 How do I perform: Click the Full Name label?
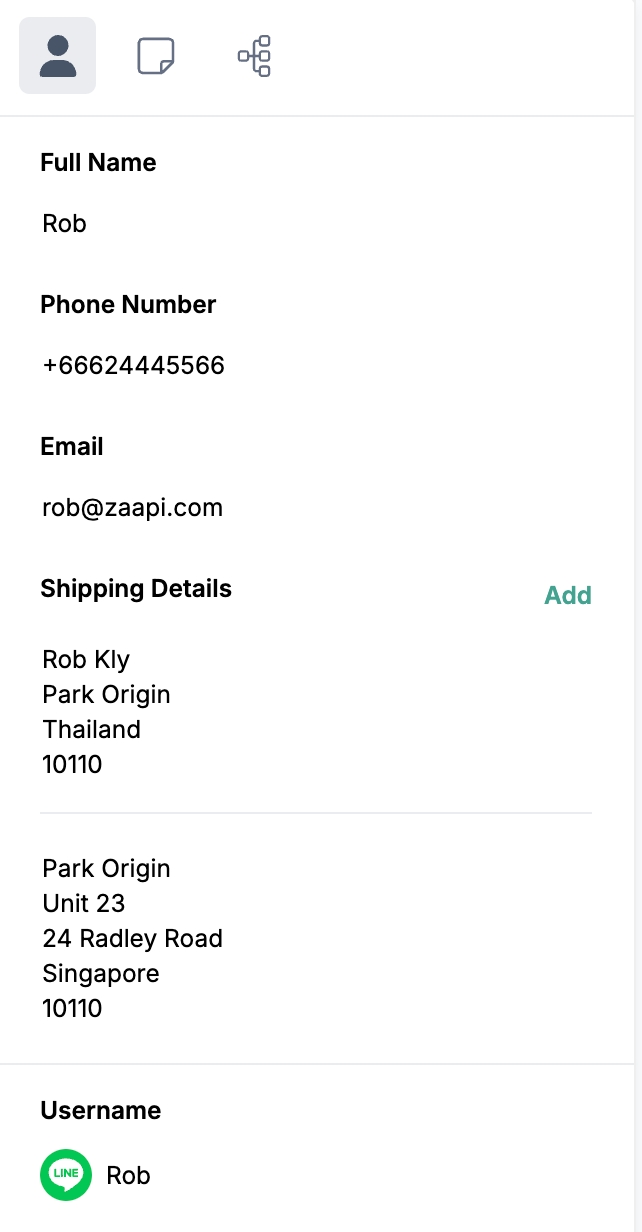pyautogui.click(x=98, y=162)
